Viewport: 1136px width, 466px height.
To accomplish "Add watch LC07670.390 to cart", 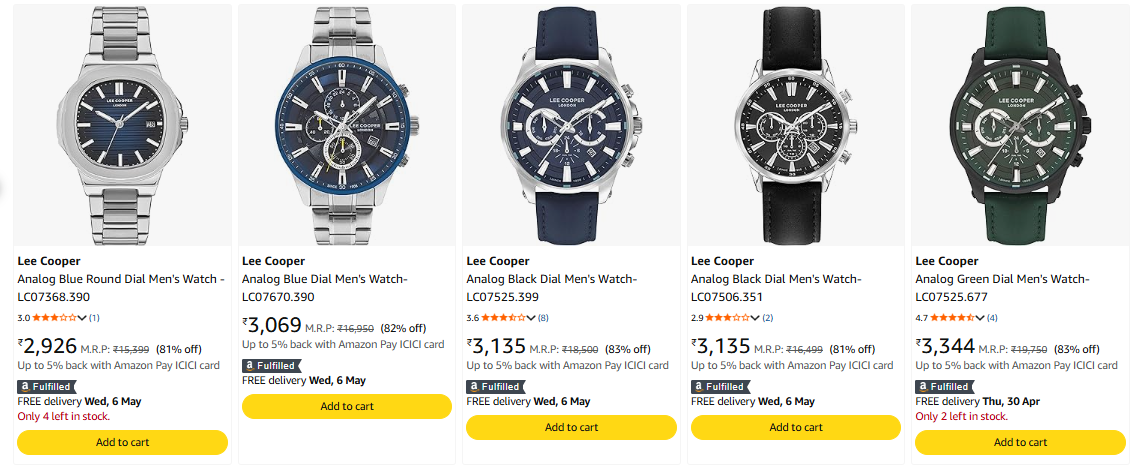I will coord(347,406).
